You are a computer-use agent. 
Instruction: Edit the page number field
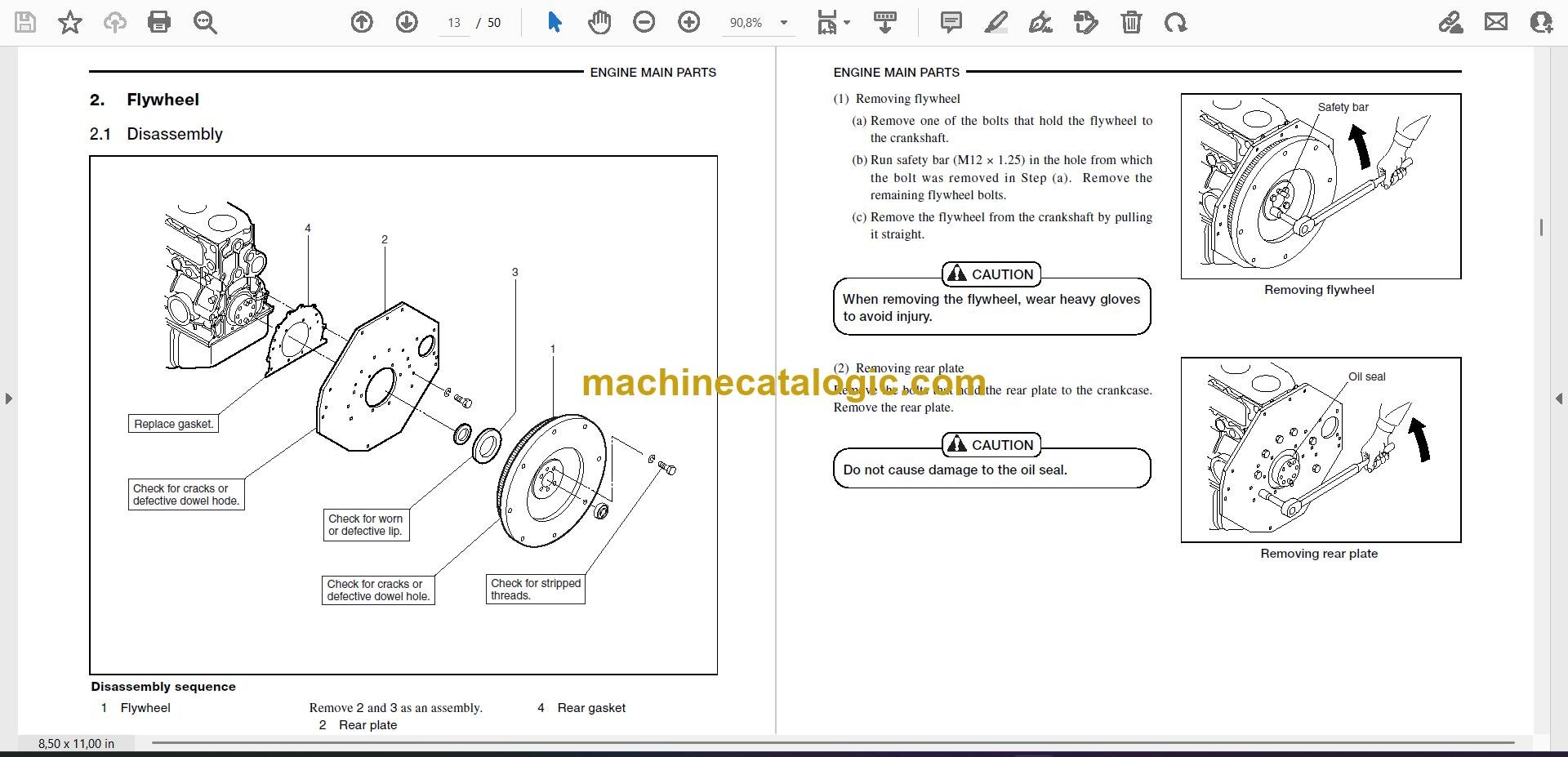454,23
